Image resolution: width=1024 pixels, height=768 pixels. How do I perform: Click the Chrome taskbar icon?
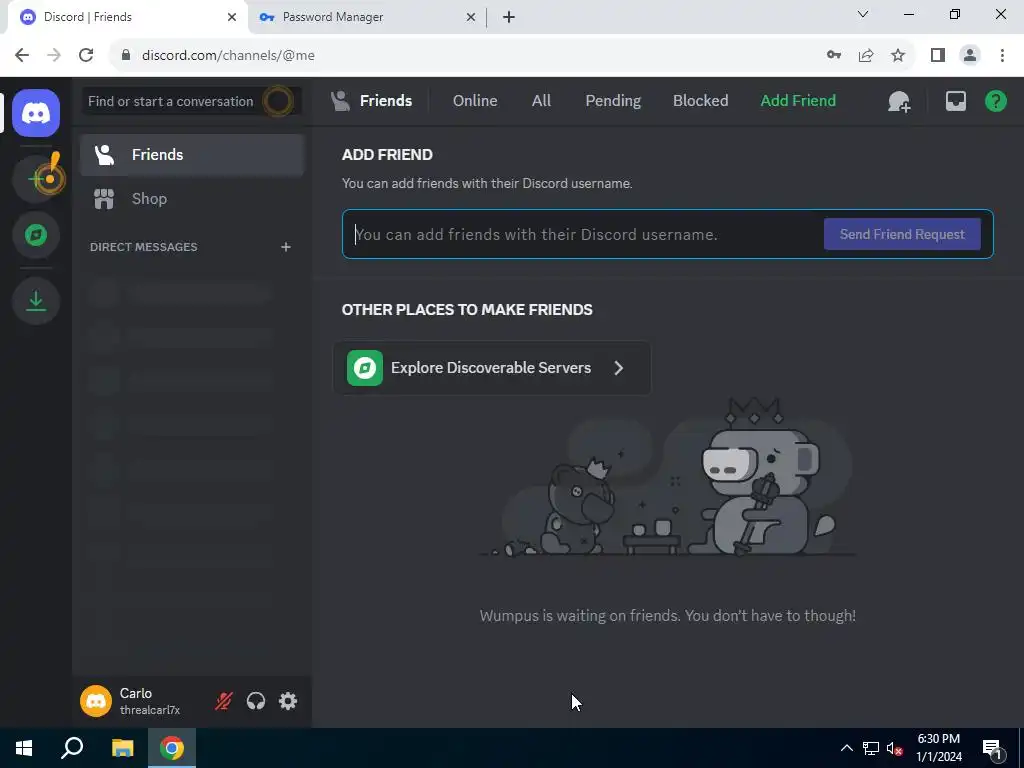(x=172, y=748)
